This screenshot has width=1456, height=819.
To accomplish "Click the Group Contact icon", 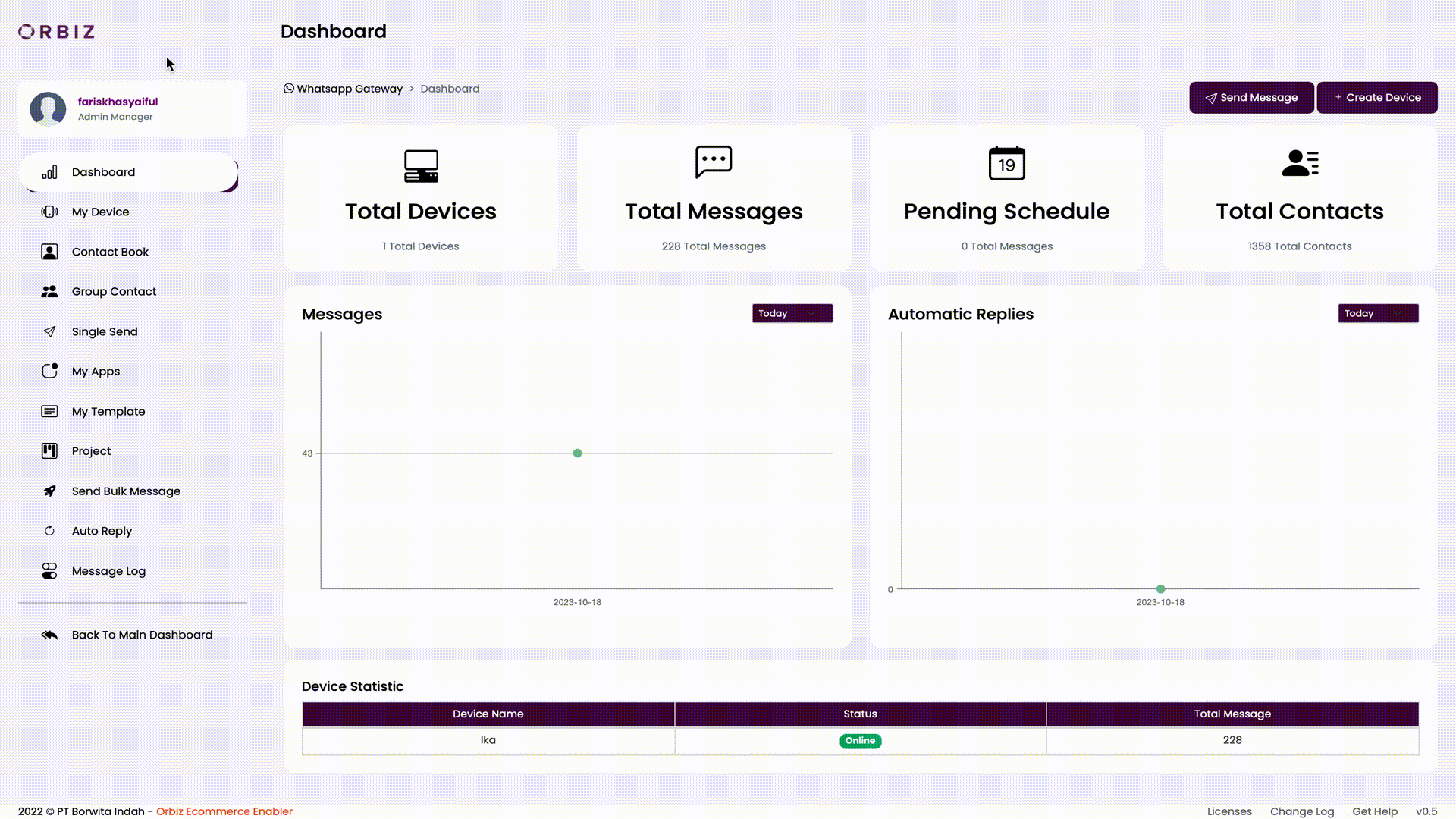I will pyautogui.click(x=49, y=291).
